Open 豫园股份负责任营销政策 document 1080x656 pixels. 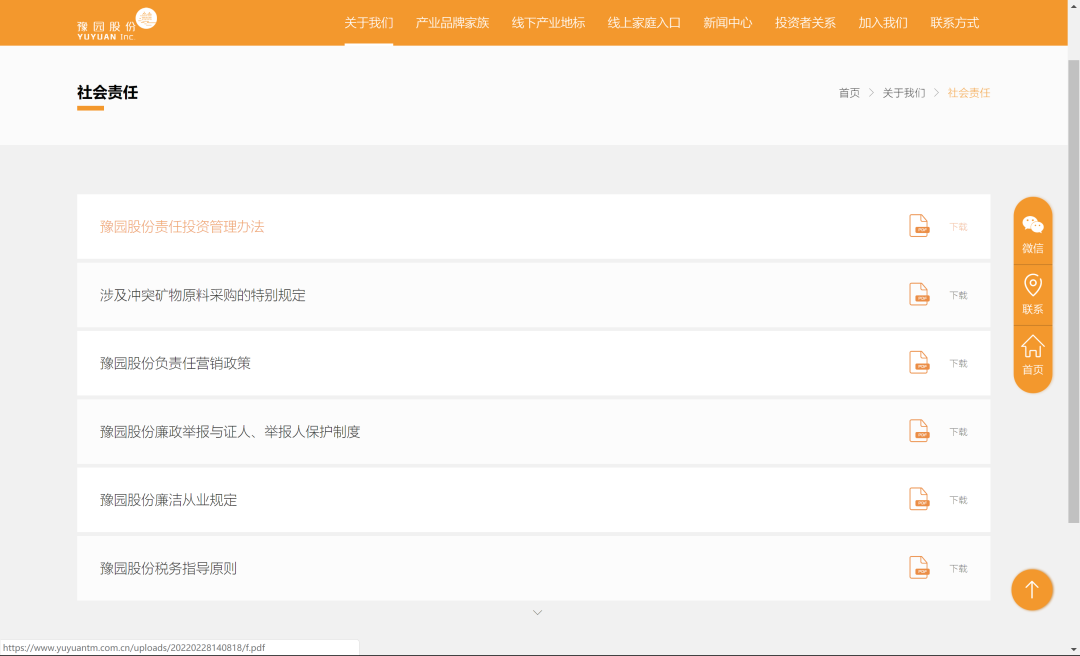175,363
